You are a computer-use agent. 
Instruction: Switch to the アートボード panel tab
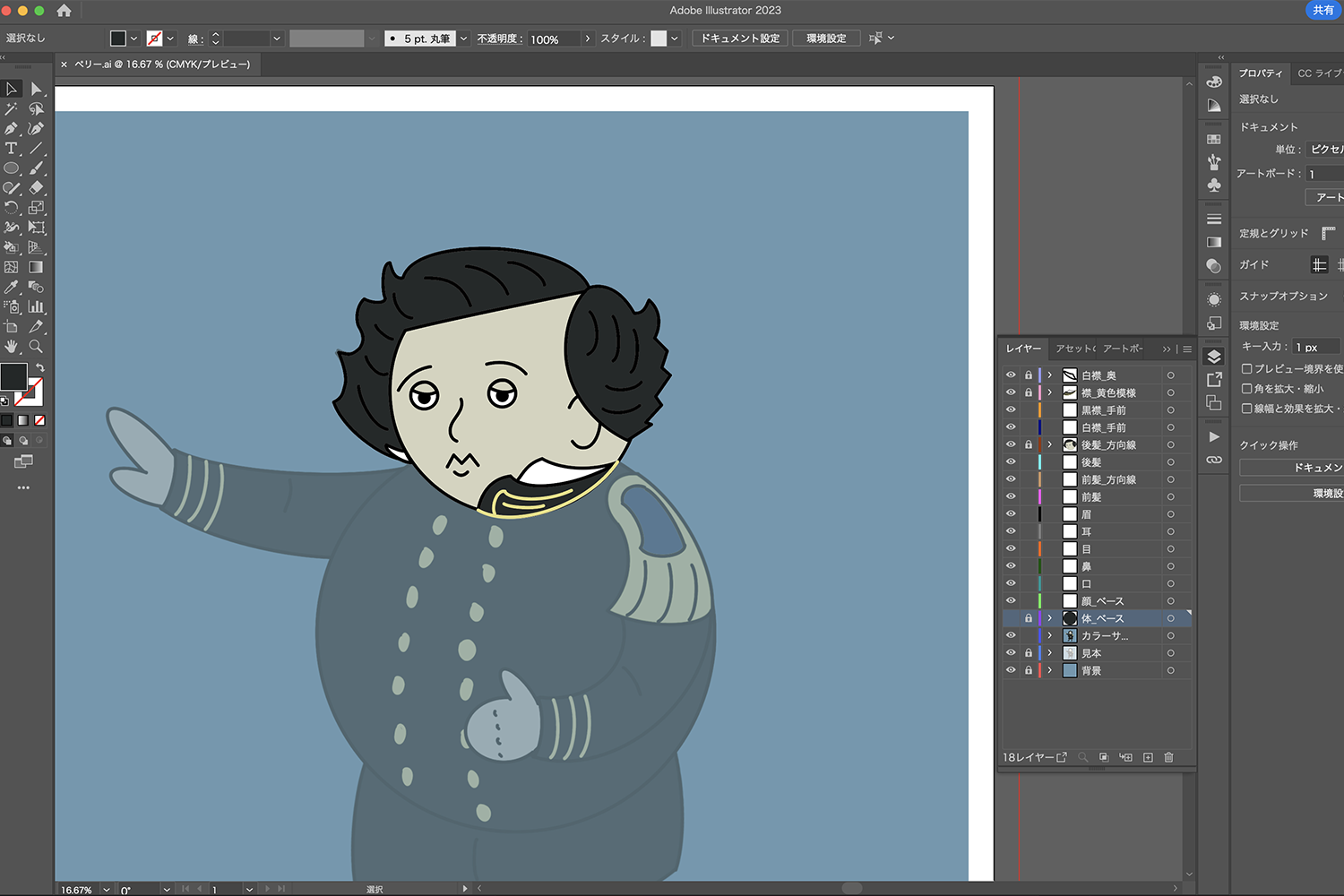click(1123, 349)
